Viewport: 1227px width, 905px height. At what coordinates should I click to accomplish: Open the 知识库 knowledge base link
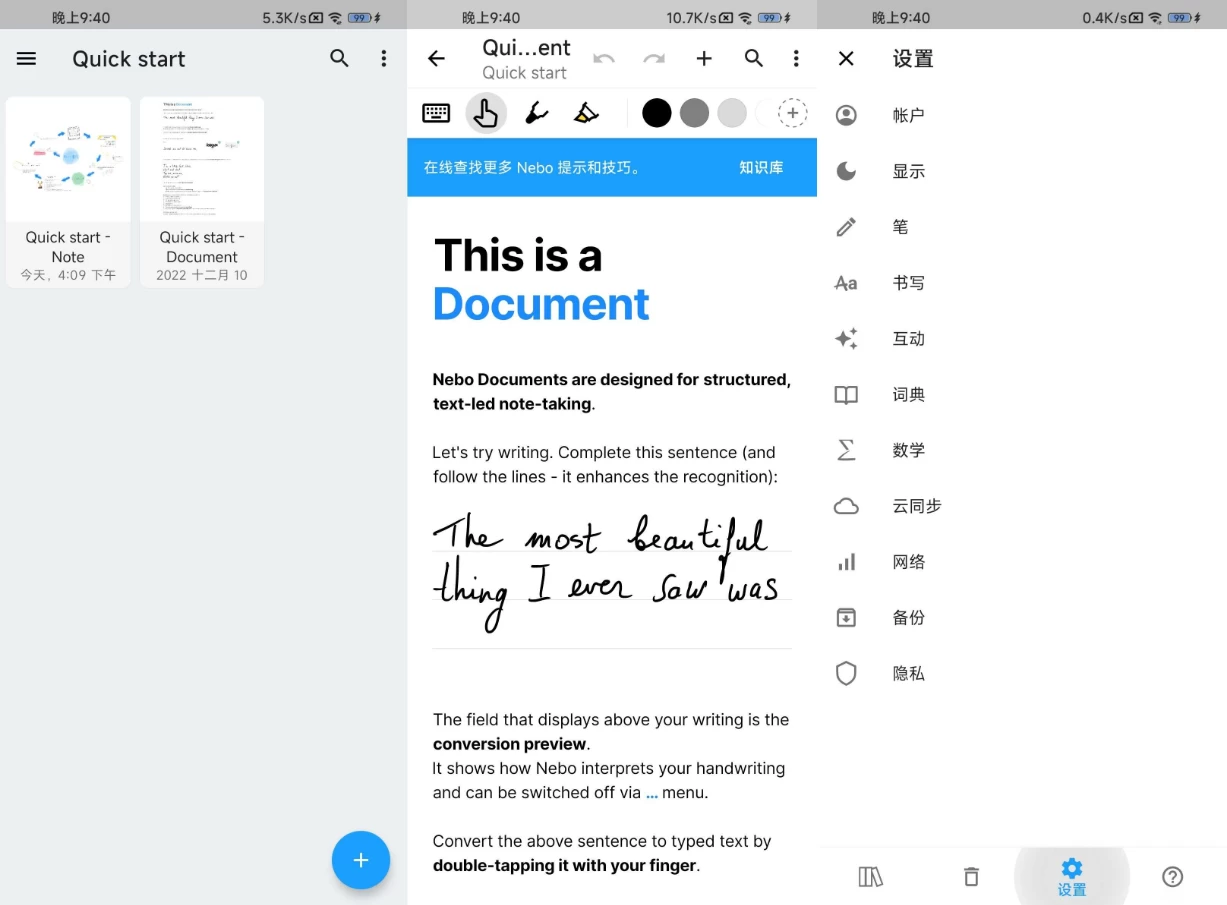pos(761,167)
